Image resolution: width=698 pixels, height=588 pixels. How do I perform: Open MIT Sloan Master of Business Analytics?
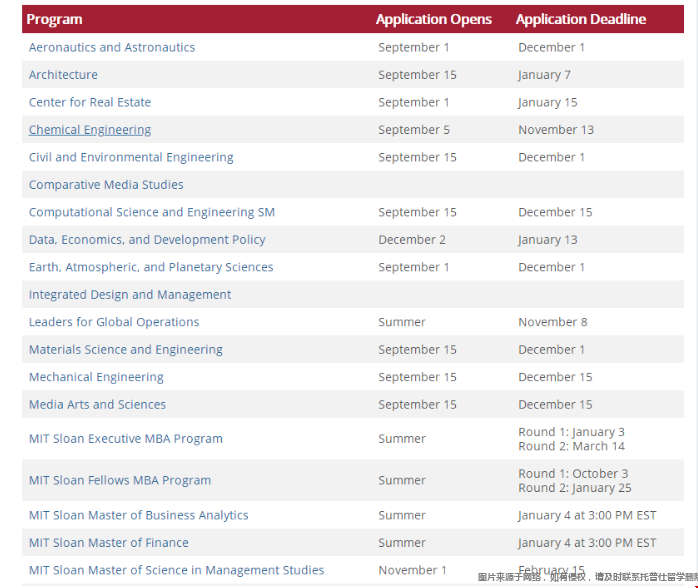click(138, 515)
